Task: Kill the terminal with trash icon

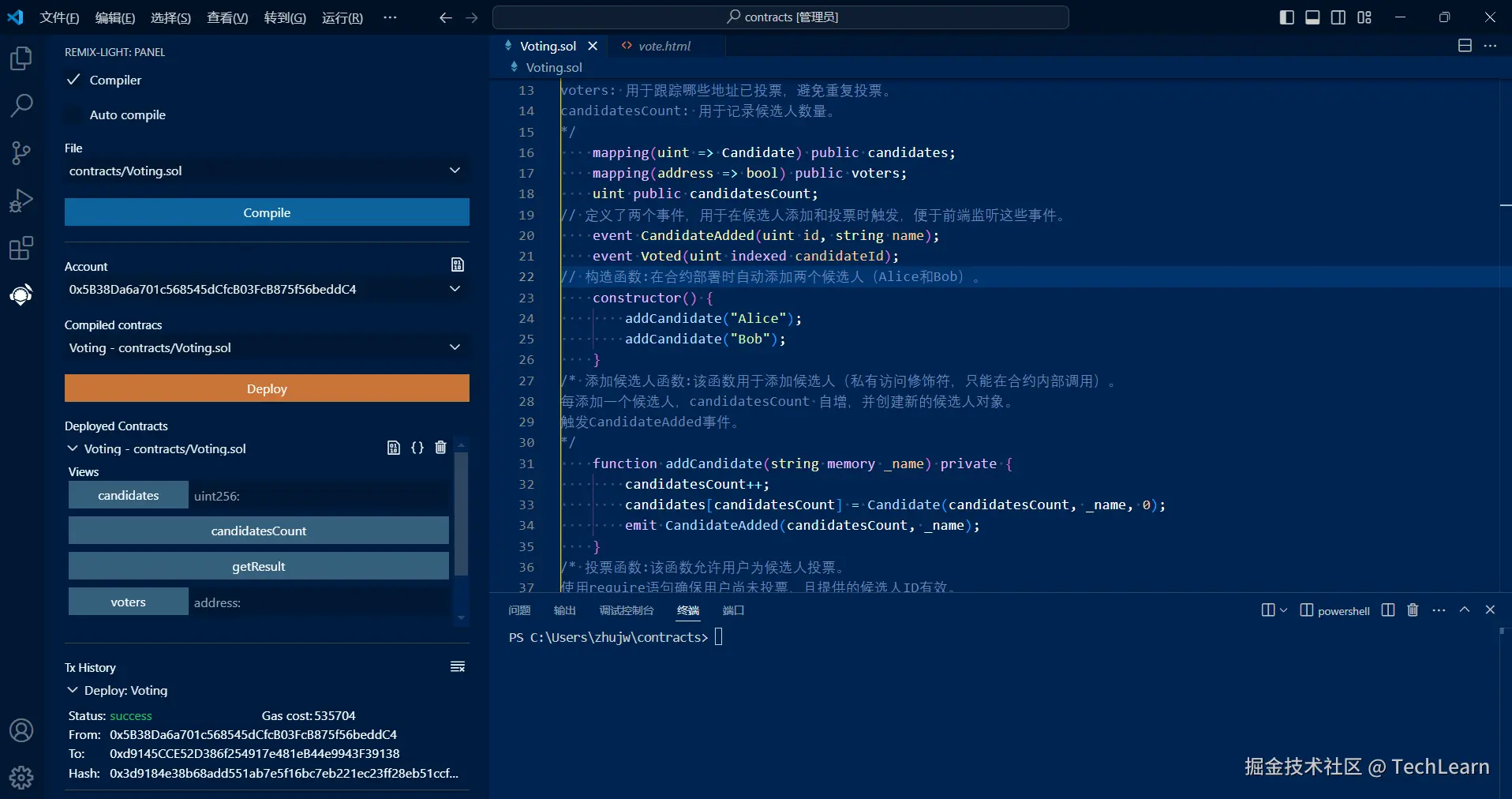Action: click(1413, 610)
